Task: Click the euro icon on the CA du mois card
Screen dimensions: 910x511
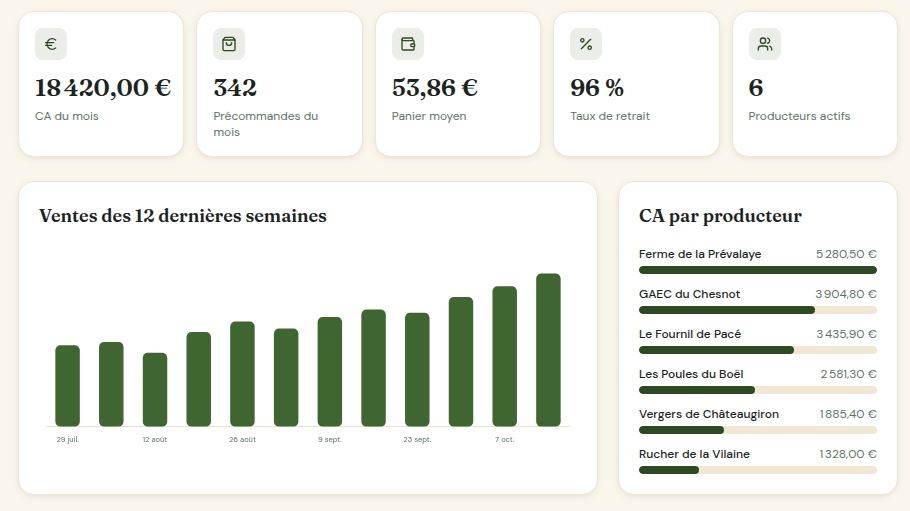Action: (x=51, y=44)
